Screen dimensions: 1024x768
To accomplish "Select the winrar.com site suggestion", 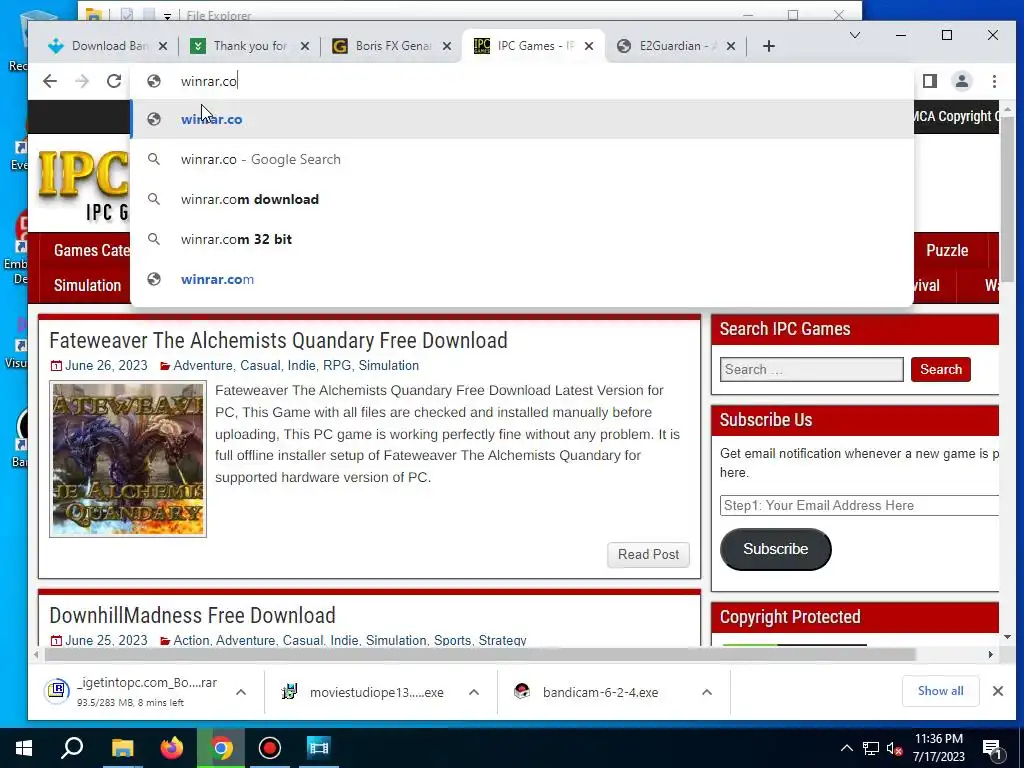I will (x=522, y=279).
